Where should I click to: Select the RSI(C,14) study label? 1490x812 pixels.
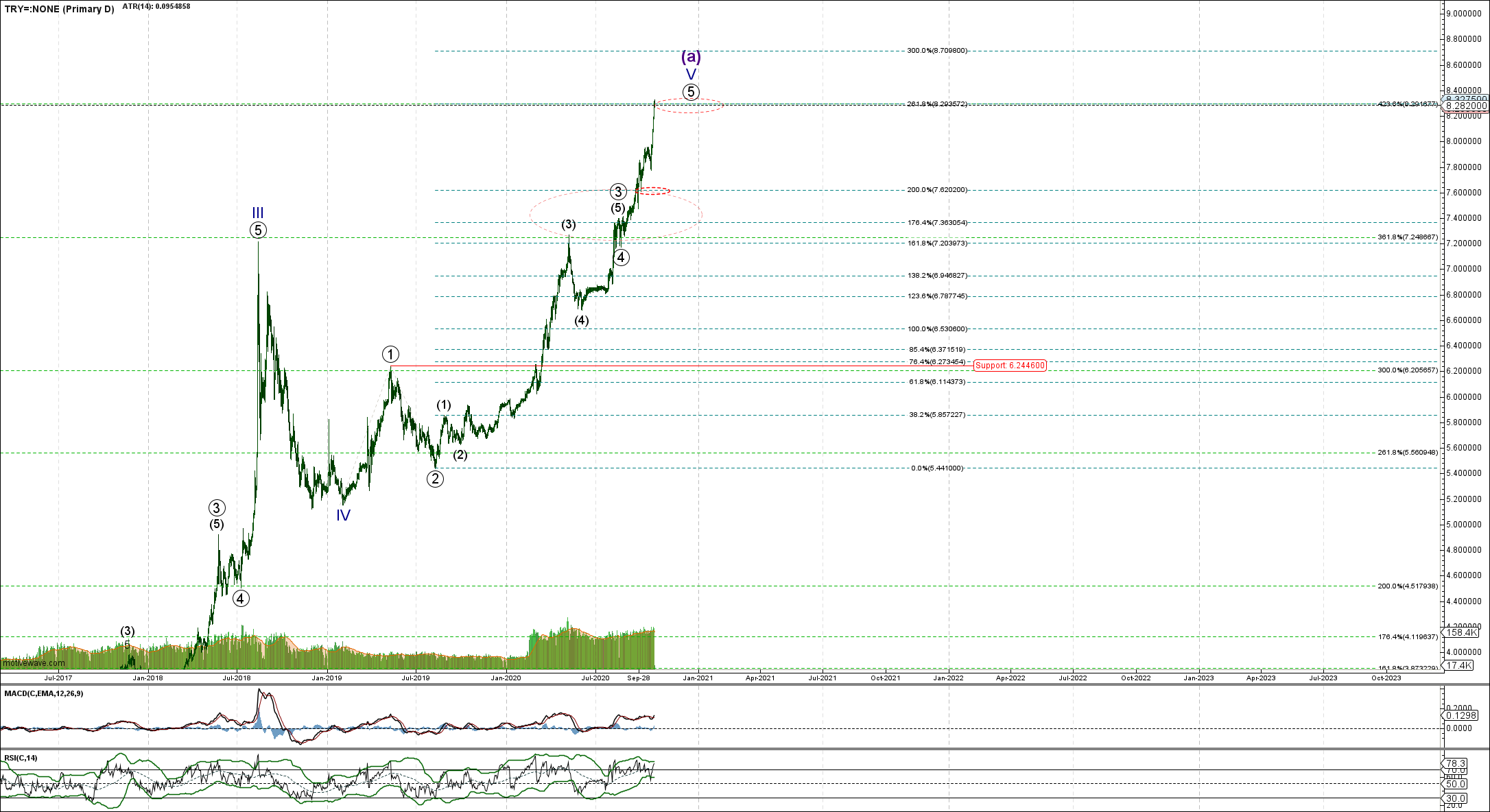pyautogui.click(x=21, y=758)
